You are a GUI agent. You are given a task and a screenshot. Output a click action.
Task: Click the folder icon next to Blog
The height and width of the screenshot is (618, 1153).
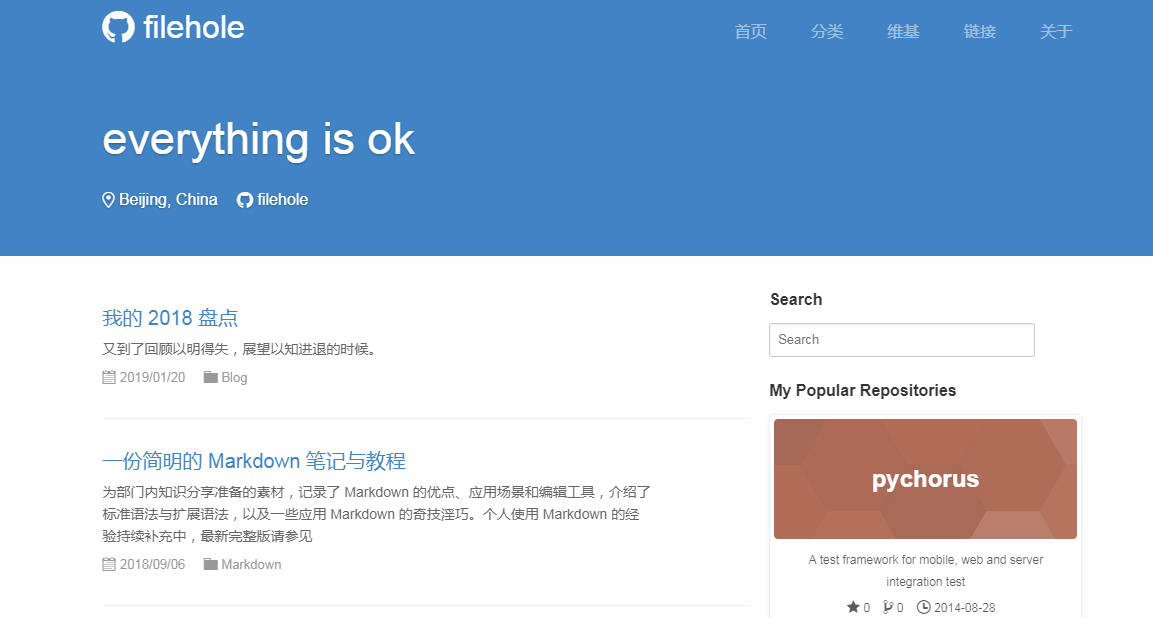pyautogui.click(x=210, y=377)
